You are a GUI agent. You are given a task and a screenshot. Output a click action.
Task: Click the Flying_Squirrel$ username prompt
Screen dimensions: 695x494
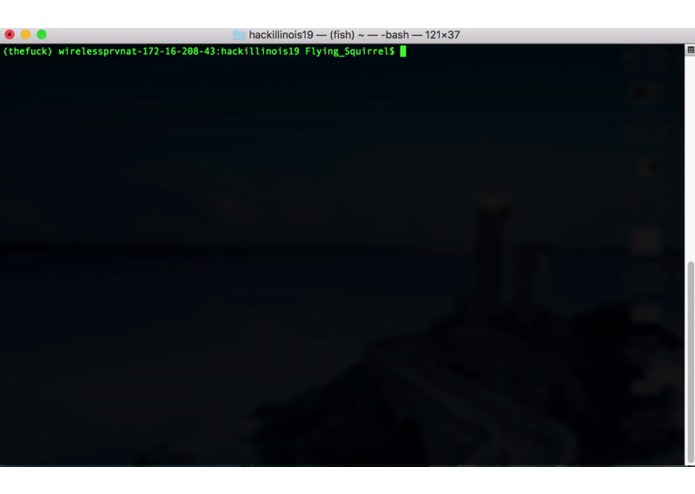click(349, 51)
